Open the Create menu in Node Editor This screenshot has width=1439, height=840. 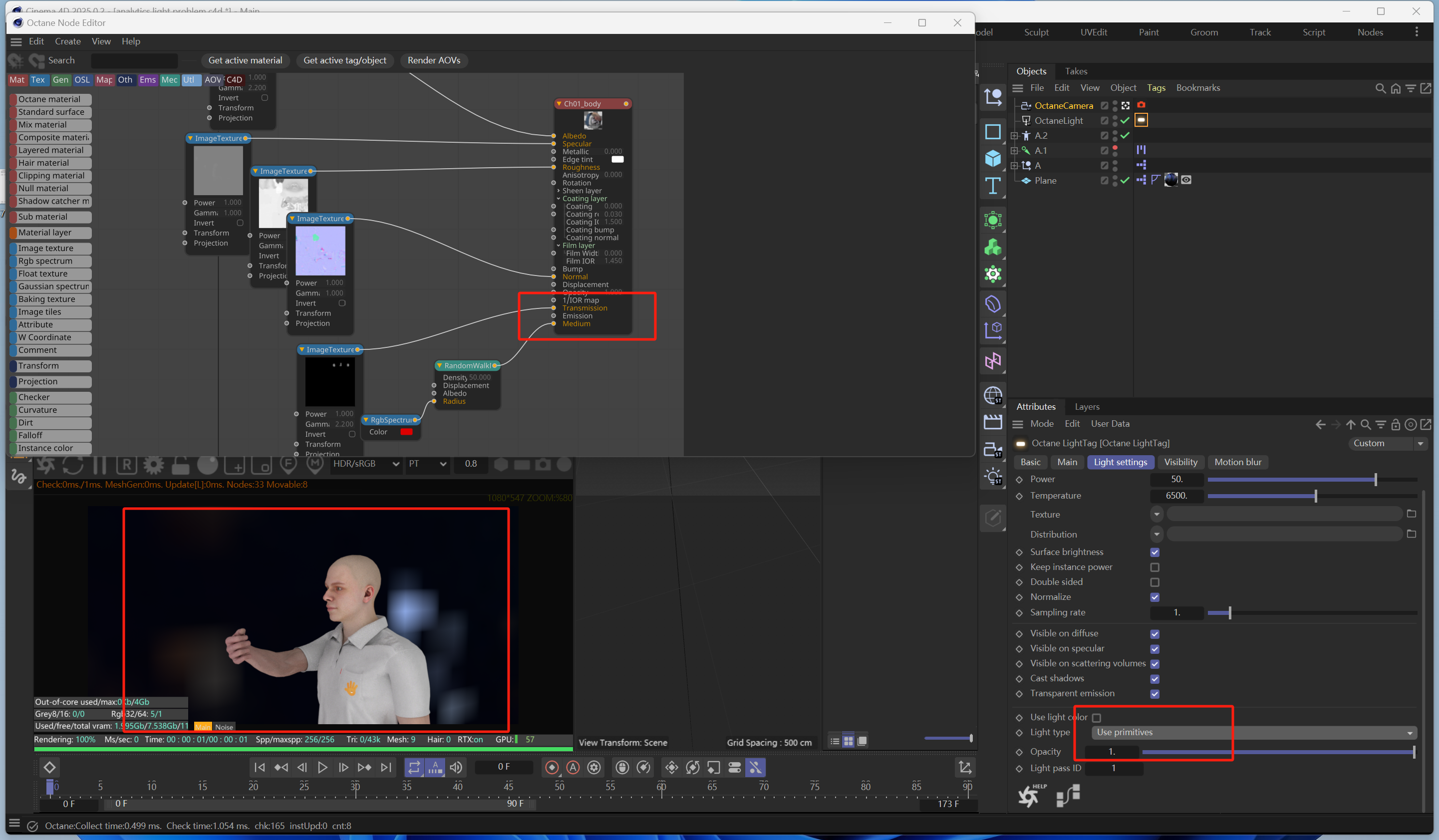pyautogui.click(x=67, y=41)
